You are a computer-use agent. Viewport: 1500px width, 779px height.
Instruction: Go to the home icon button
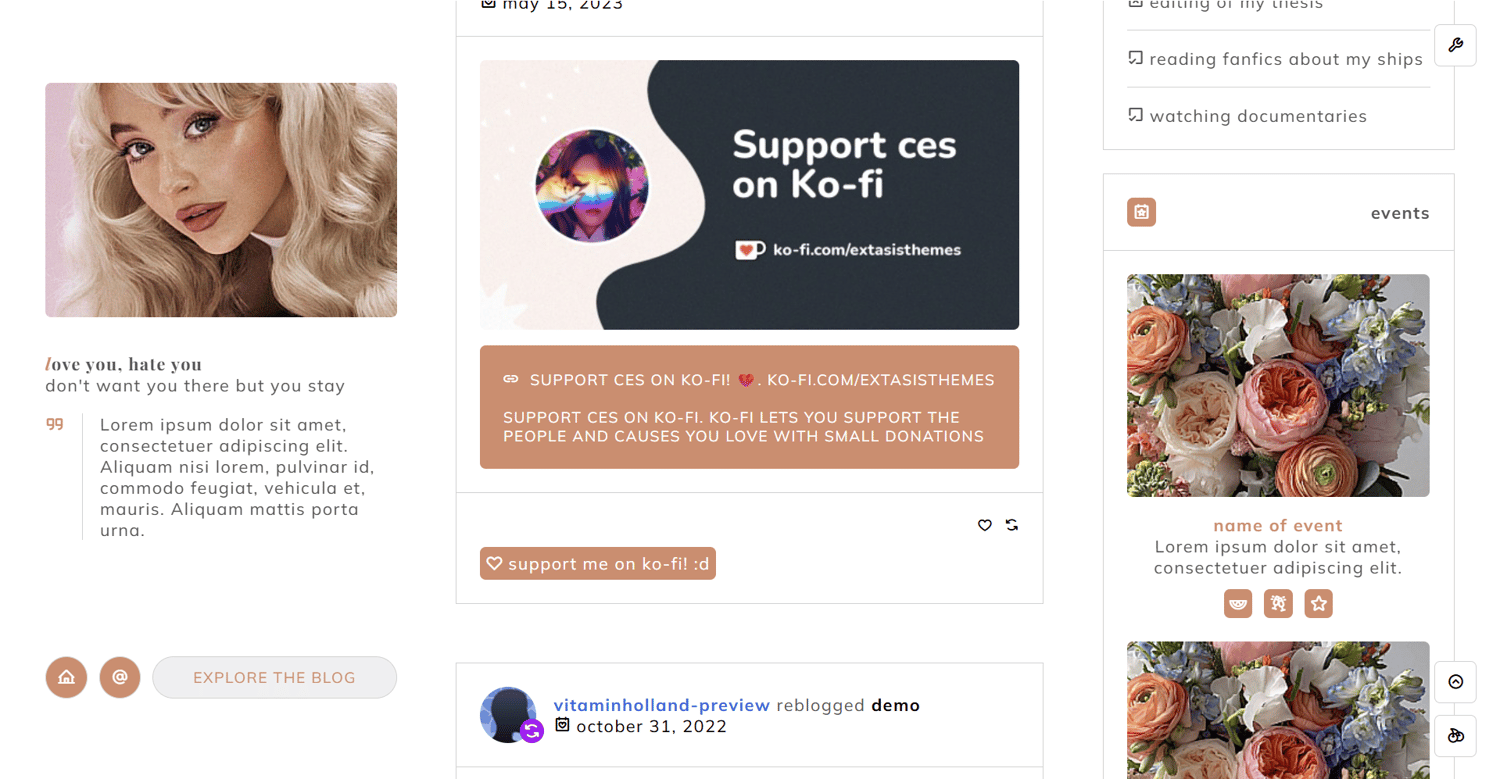(66, 677)
